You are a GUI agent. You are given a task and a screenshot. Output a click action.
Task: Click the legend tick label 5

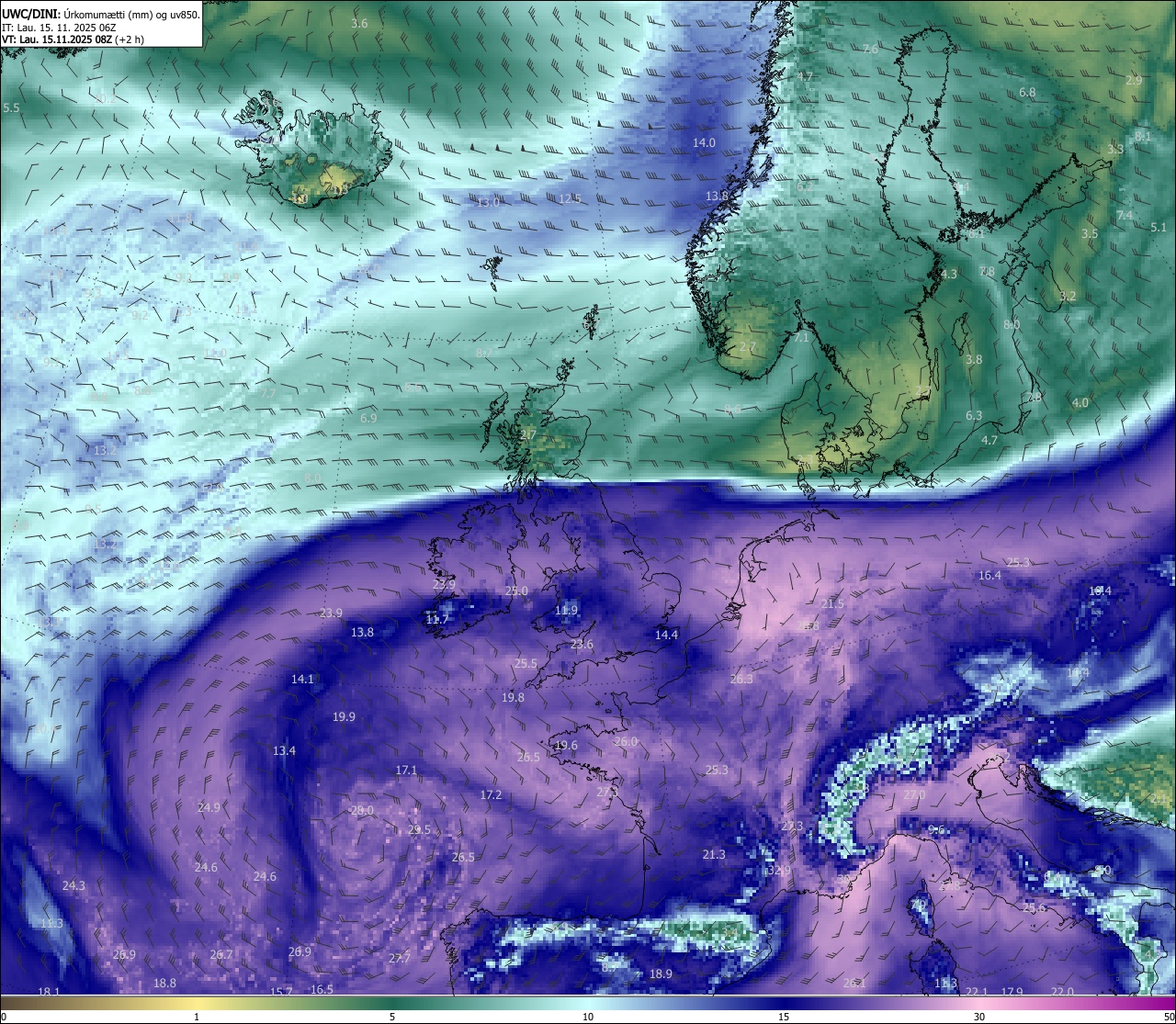392,1017
